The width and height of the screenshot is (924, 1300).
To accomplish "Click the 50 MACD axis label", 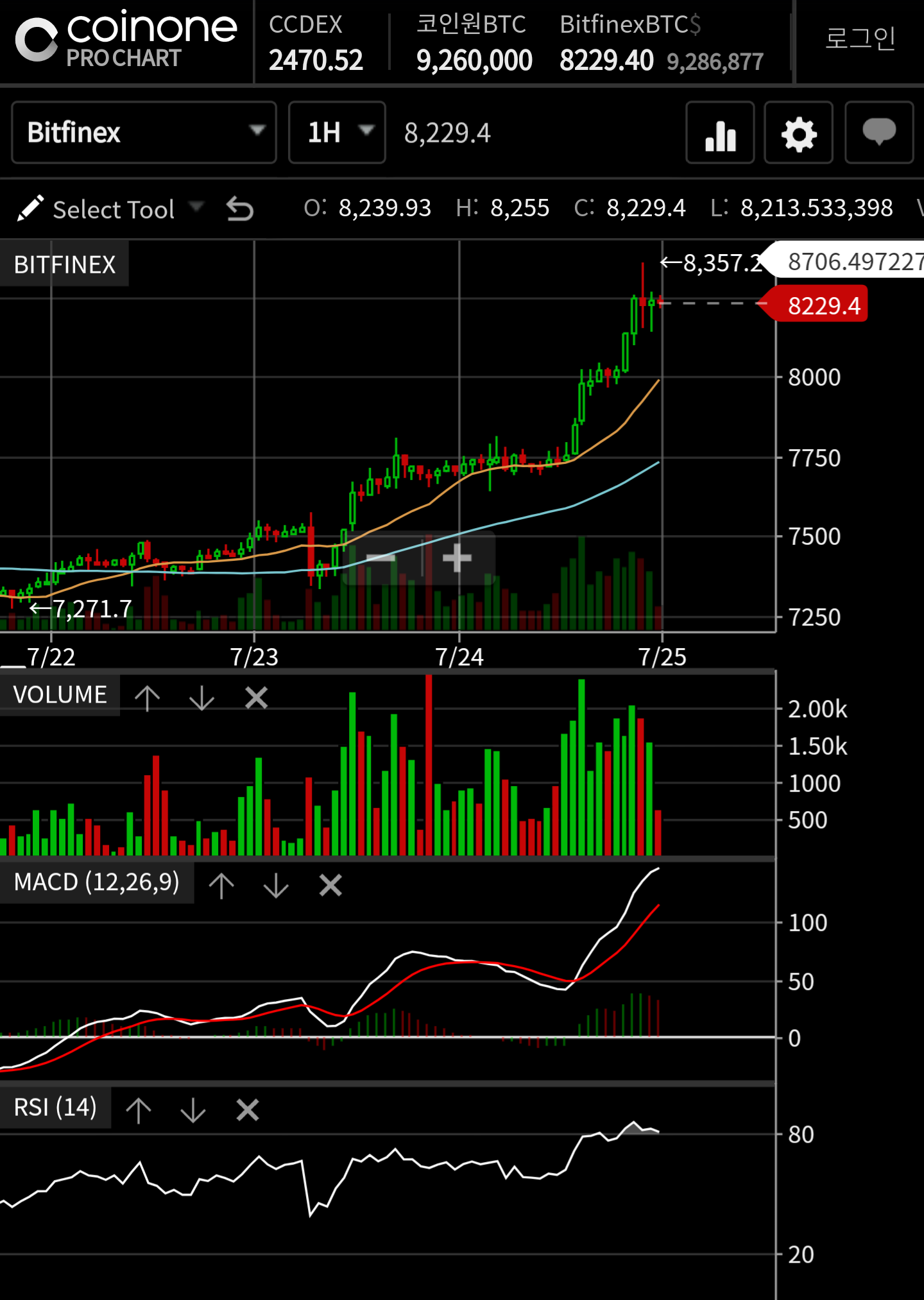I will (801, 982).
